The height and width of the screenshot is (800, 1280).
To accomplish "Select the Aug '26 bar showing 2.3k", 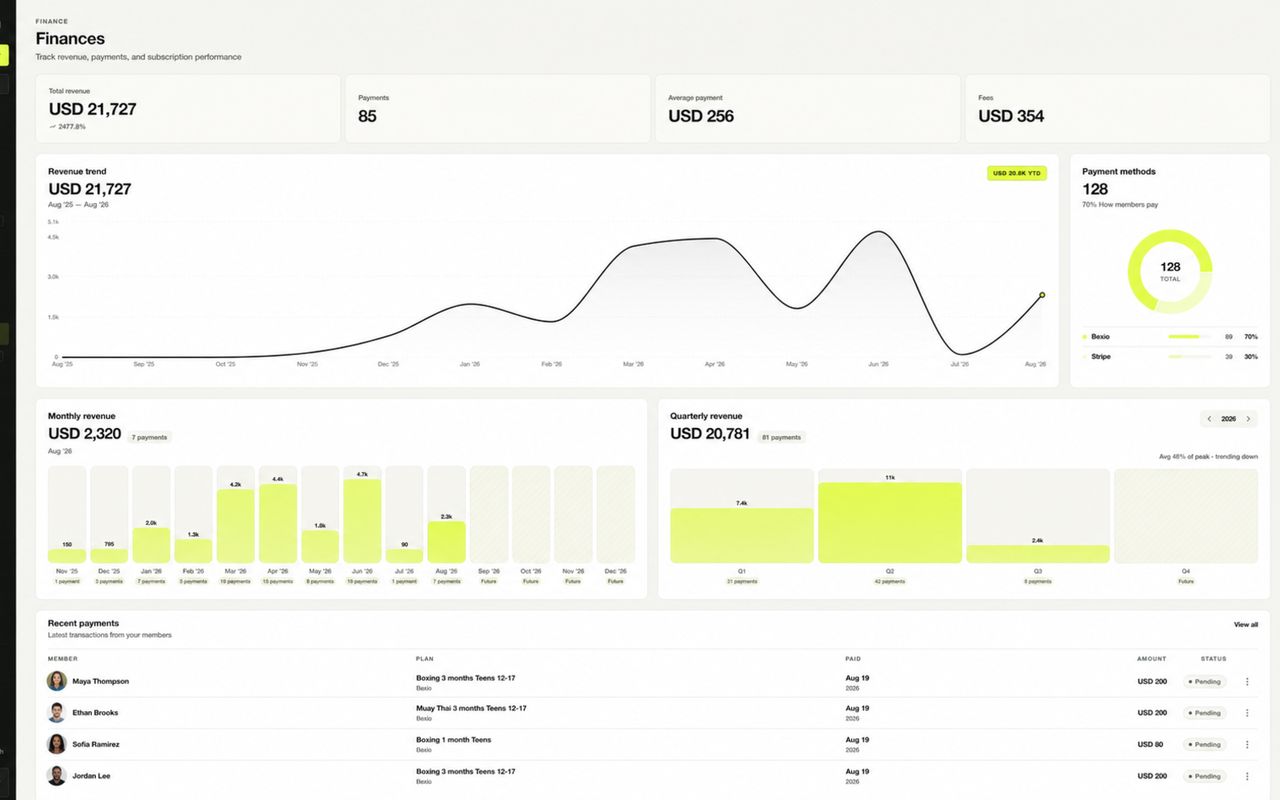I will point(446,542).
